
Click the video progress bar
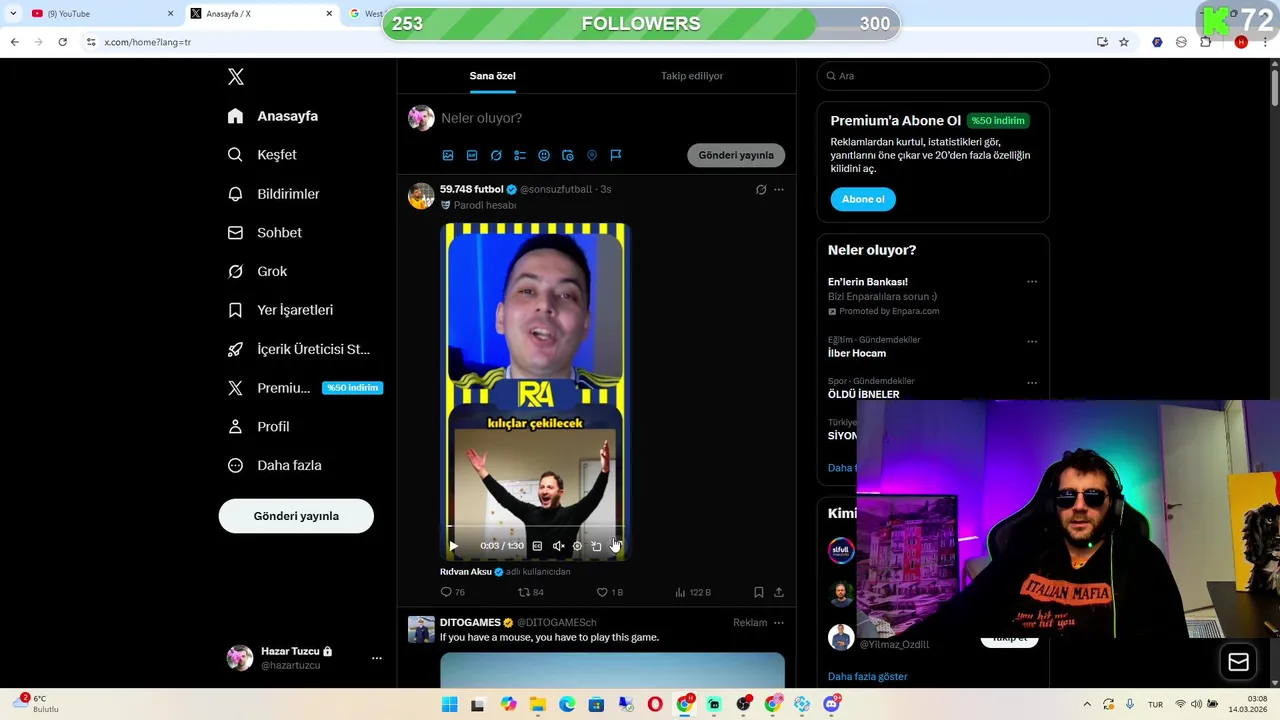tap(535, 527)
